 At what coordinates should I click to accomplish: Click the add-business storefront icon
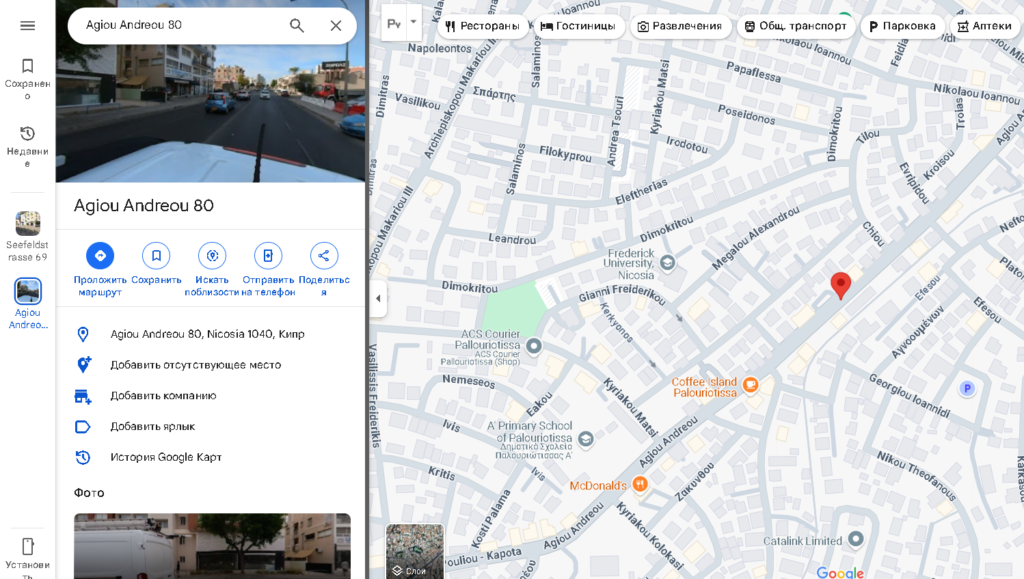pyautogui.click(x=83, y=396)
